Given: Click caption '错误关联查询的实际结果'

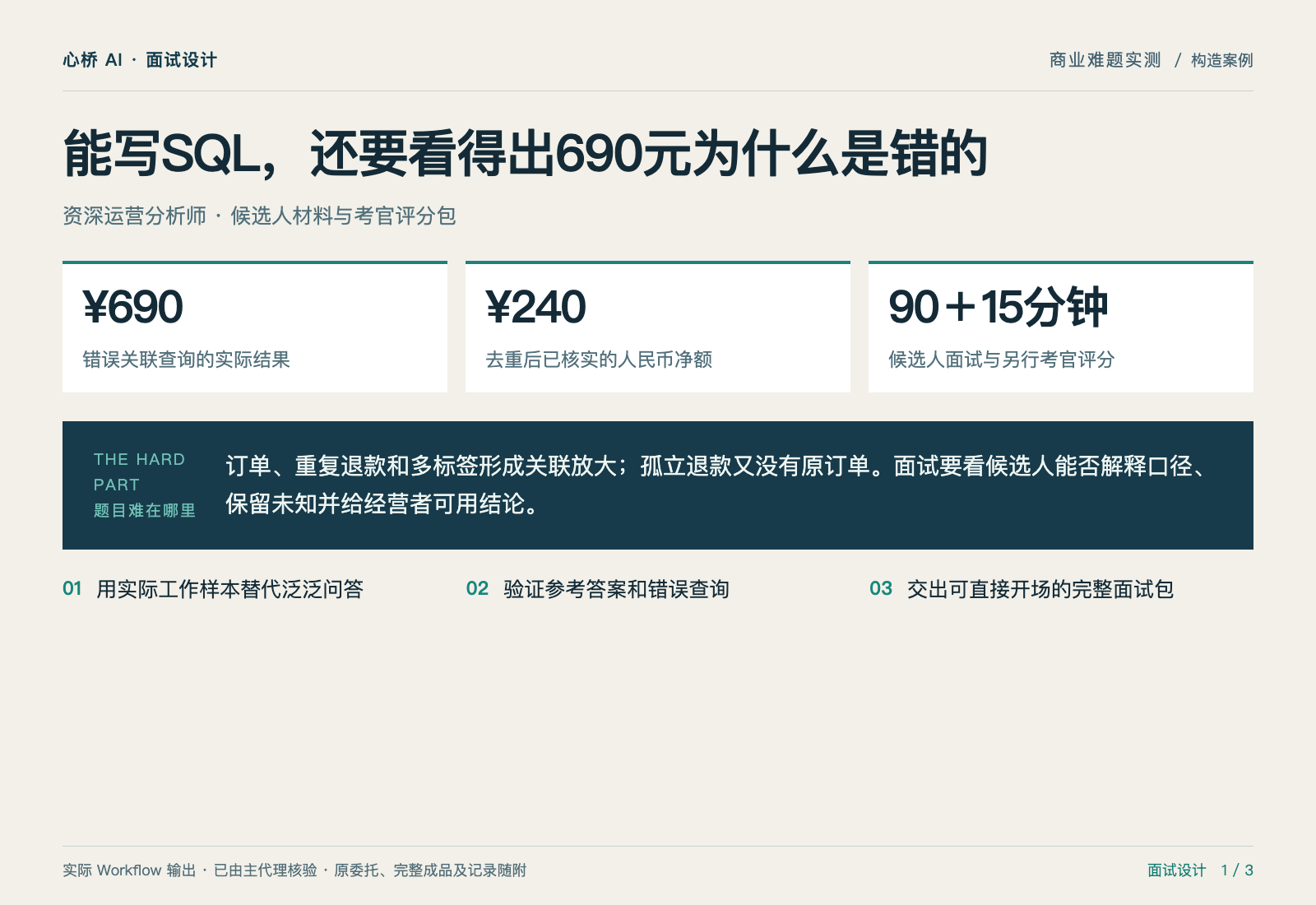Looking at the screenshot, I should click(x=186, y=360).
